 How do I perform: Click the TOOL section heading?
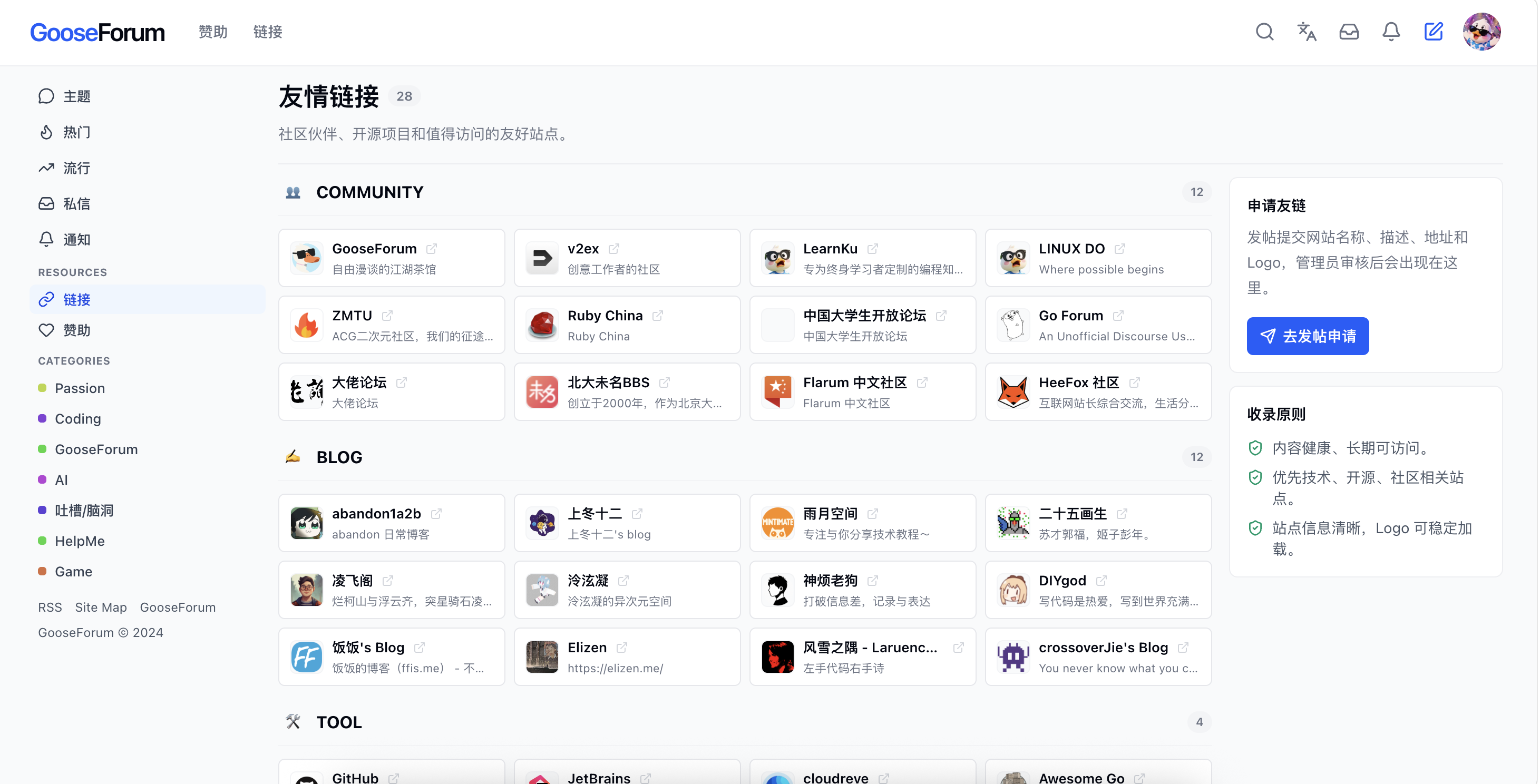point(339,722)
